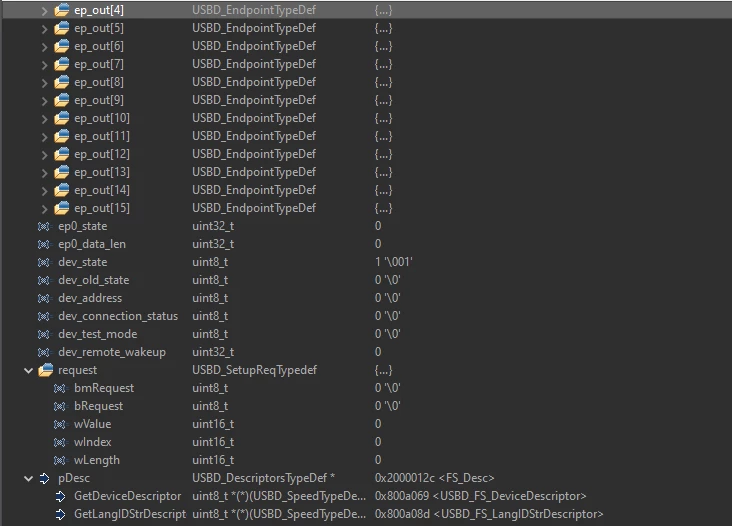
Task: Click the ep_out[10] struct icon
Action: click(62, 118)
